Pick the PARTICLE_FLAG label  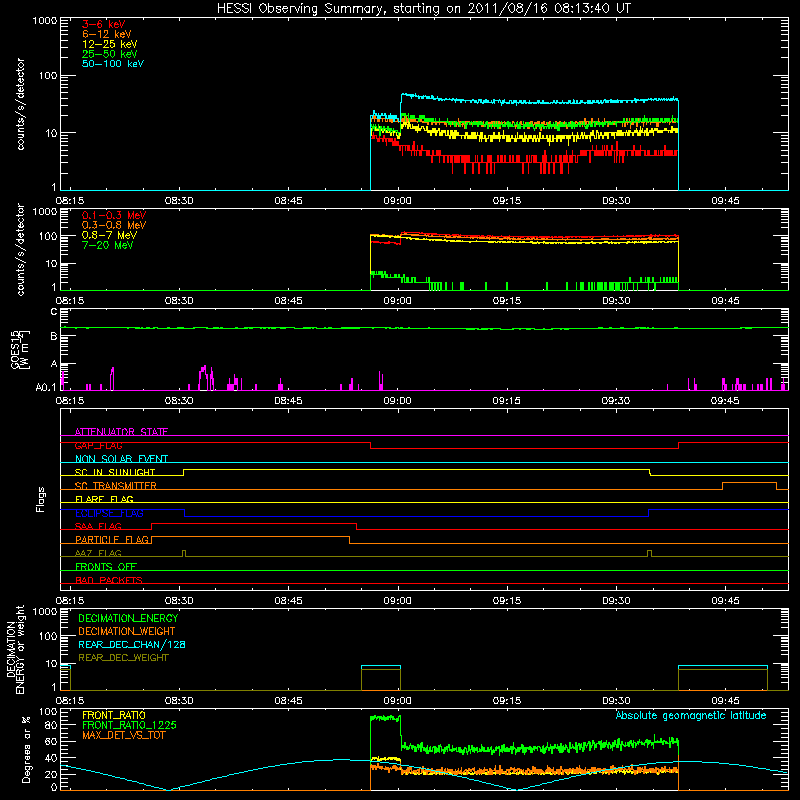point(112,539)
